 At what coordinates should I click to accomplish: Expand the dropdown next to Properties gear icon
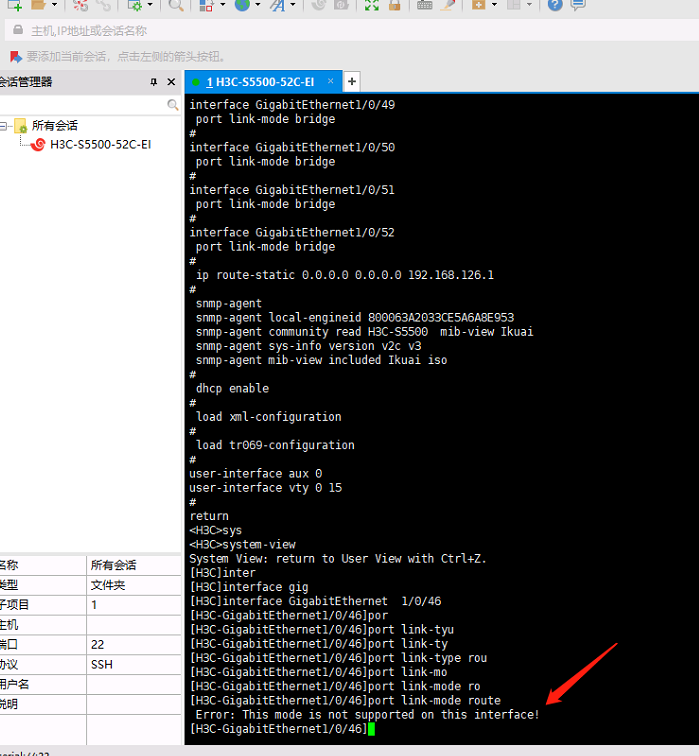[150, 5]
